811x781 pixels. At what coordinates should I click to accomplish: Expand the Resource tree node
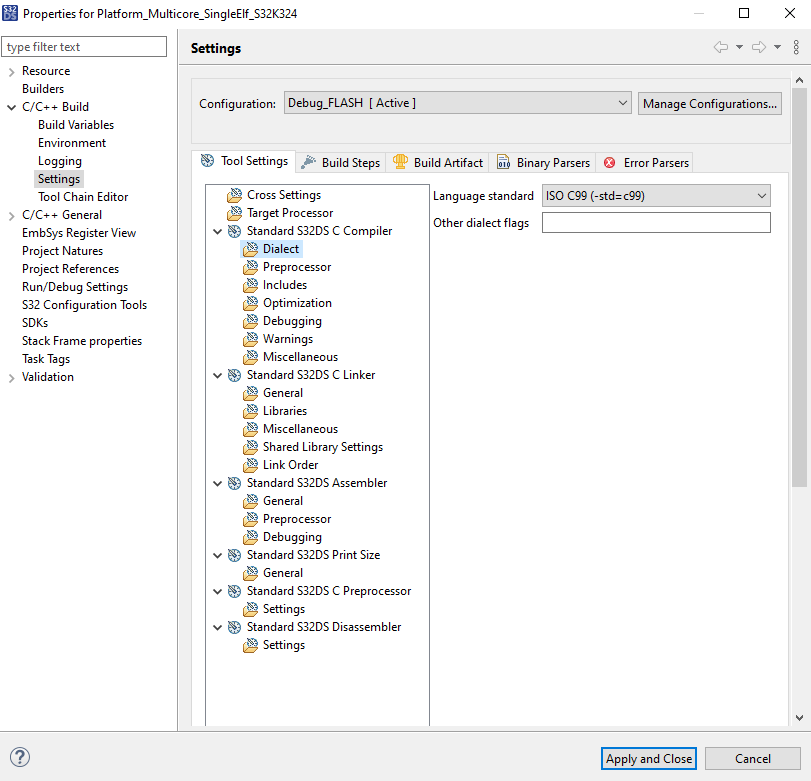pyautogui.click(x=11, y=72)
